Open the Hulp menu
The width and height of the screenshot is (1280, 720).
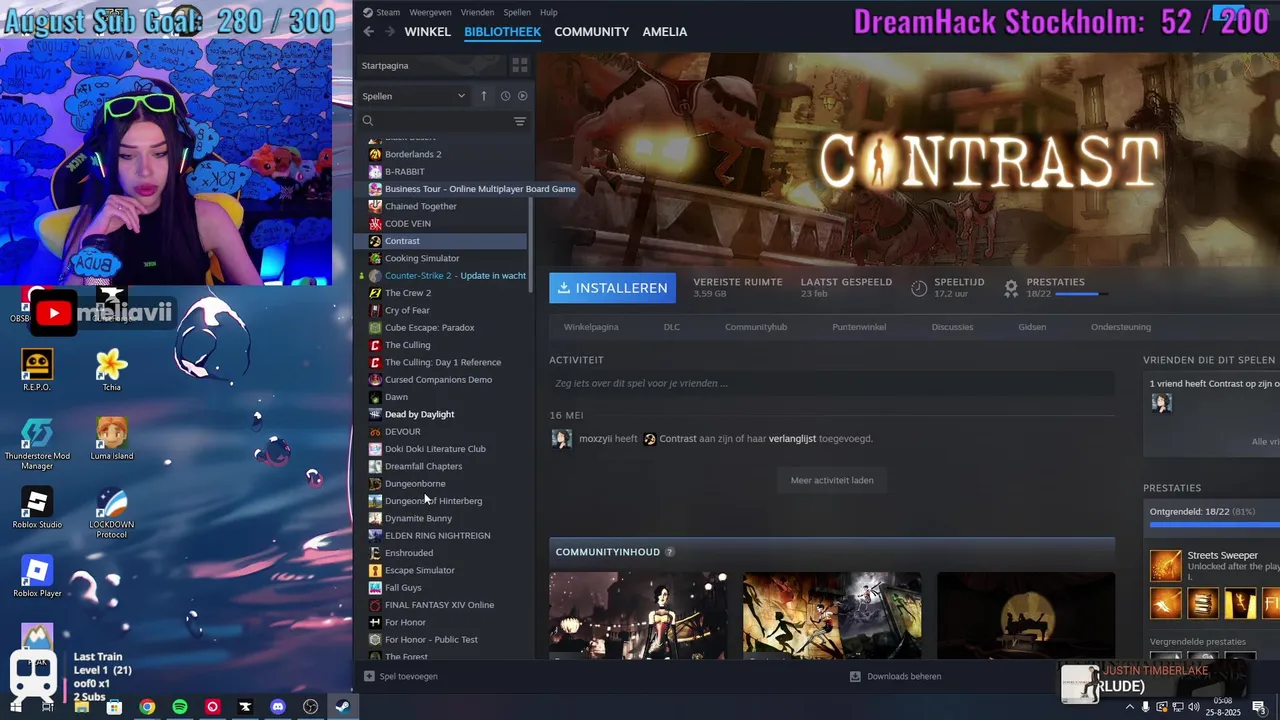click(548, 12)
